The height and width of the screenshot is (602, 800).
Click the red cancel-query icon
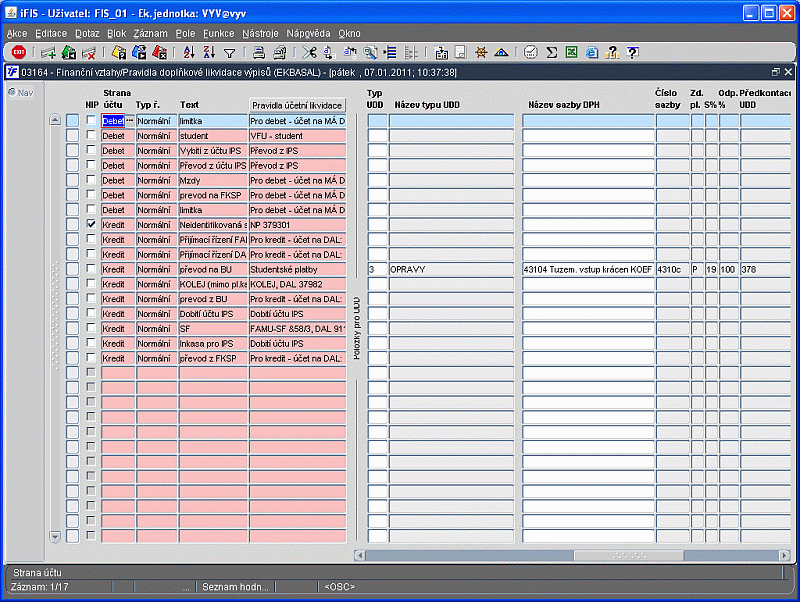click(x=159, y=52)
